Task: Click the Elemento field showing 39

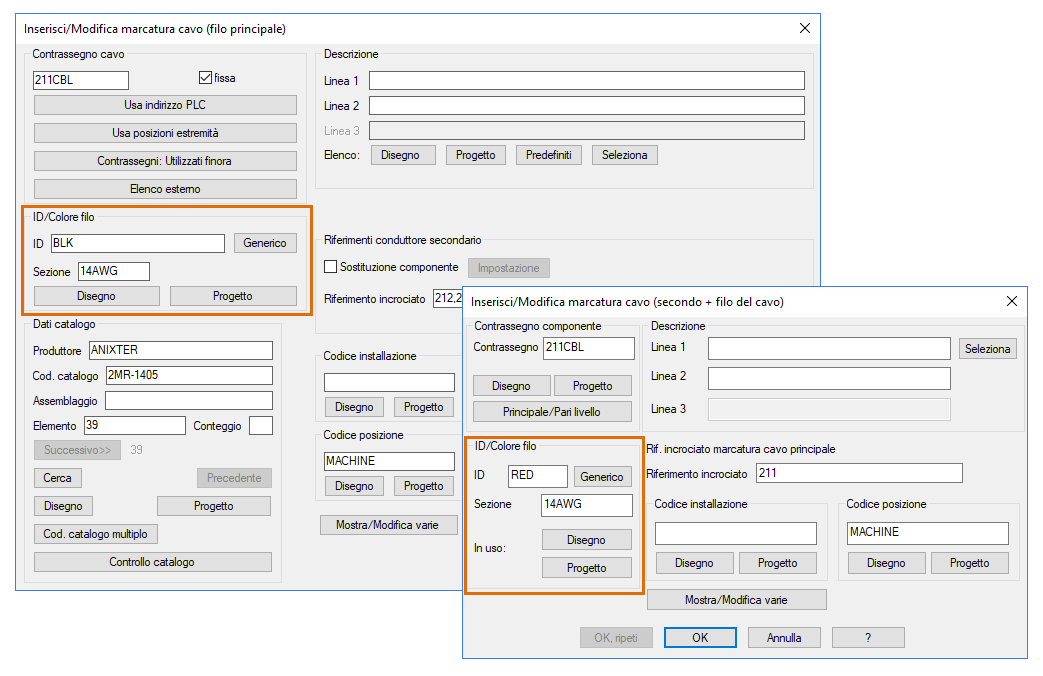Action: (x=135, y=426)
